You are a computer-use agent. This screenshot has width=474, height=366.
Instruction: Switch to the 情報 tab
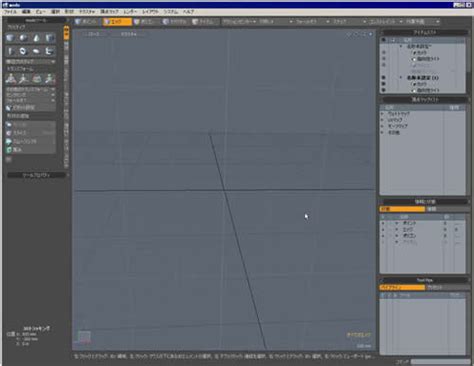pos(447,209)
